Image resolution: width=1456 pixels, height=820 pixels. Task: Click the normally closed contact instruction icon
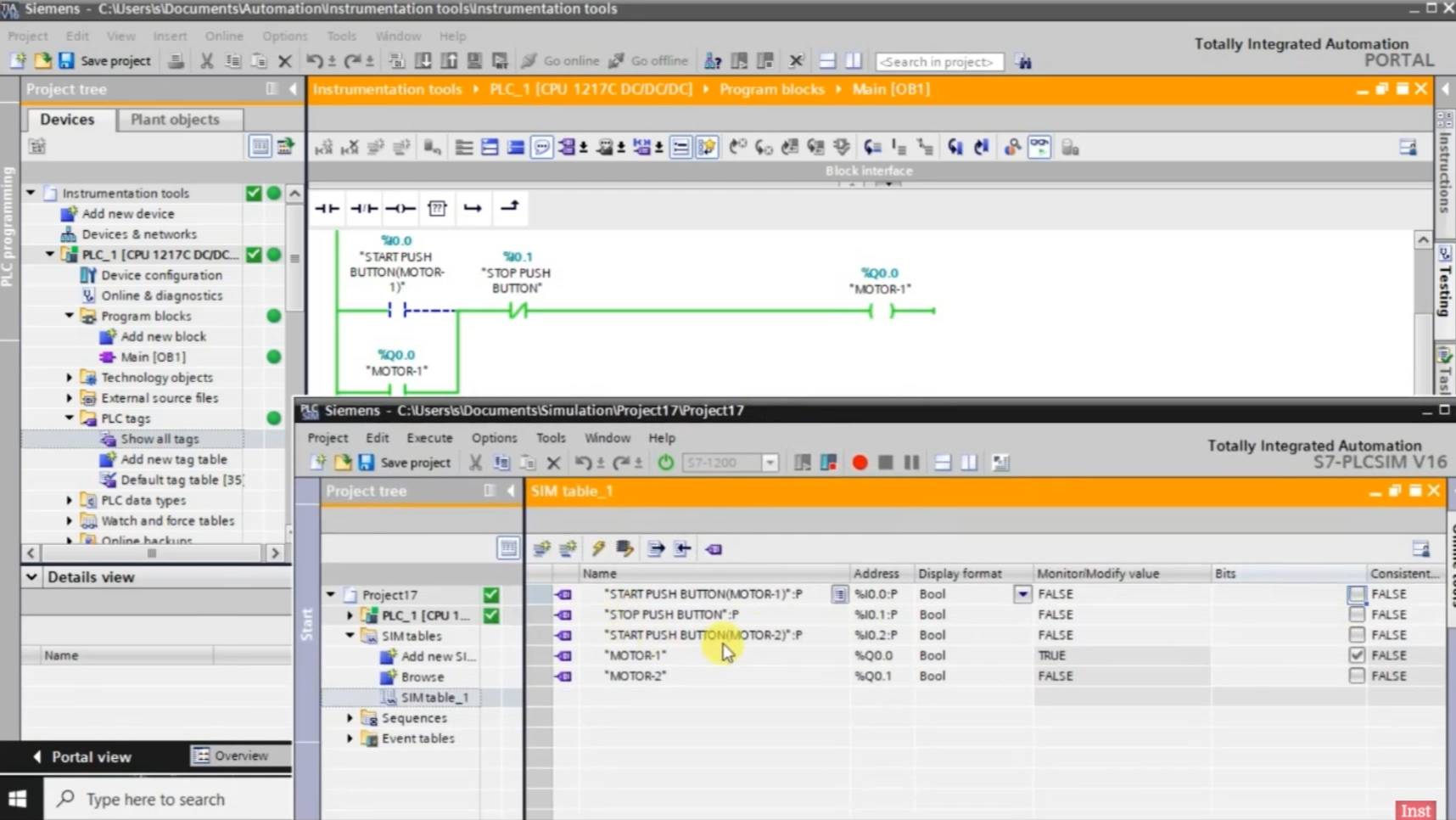[364, 208]
